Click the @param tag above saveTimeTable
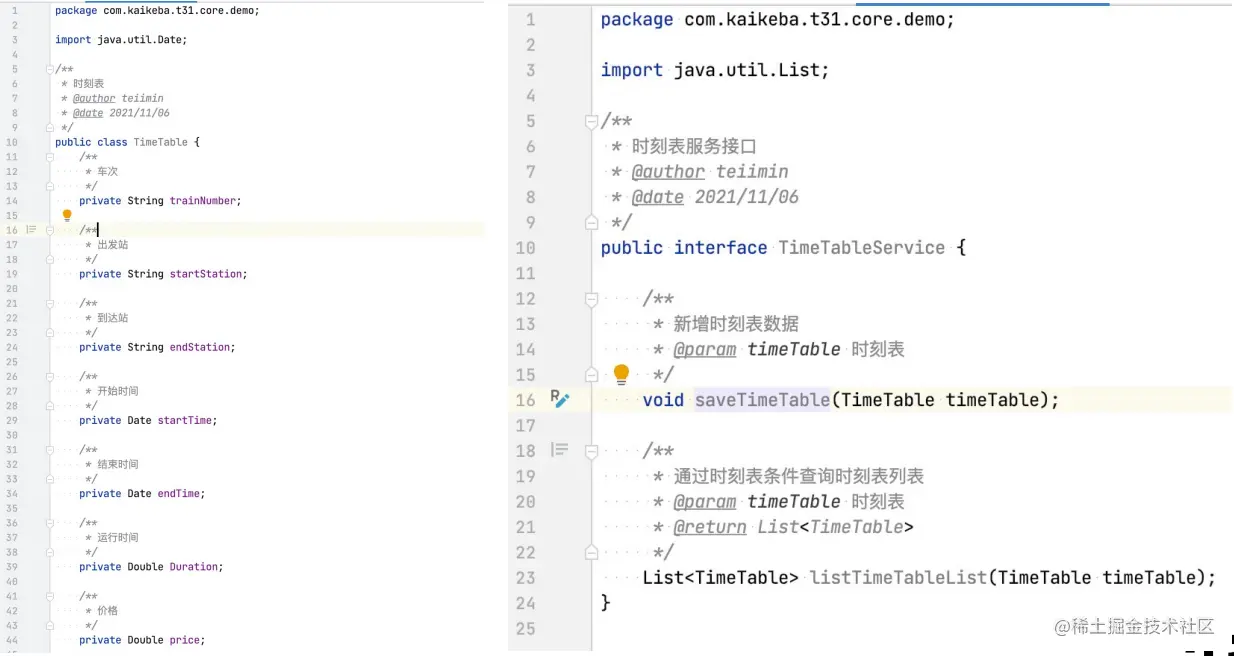The image size is (1234, 656). point(705,349)
